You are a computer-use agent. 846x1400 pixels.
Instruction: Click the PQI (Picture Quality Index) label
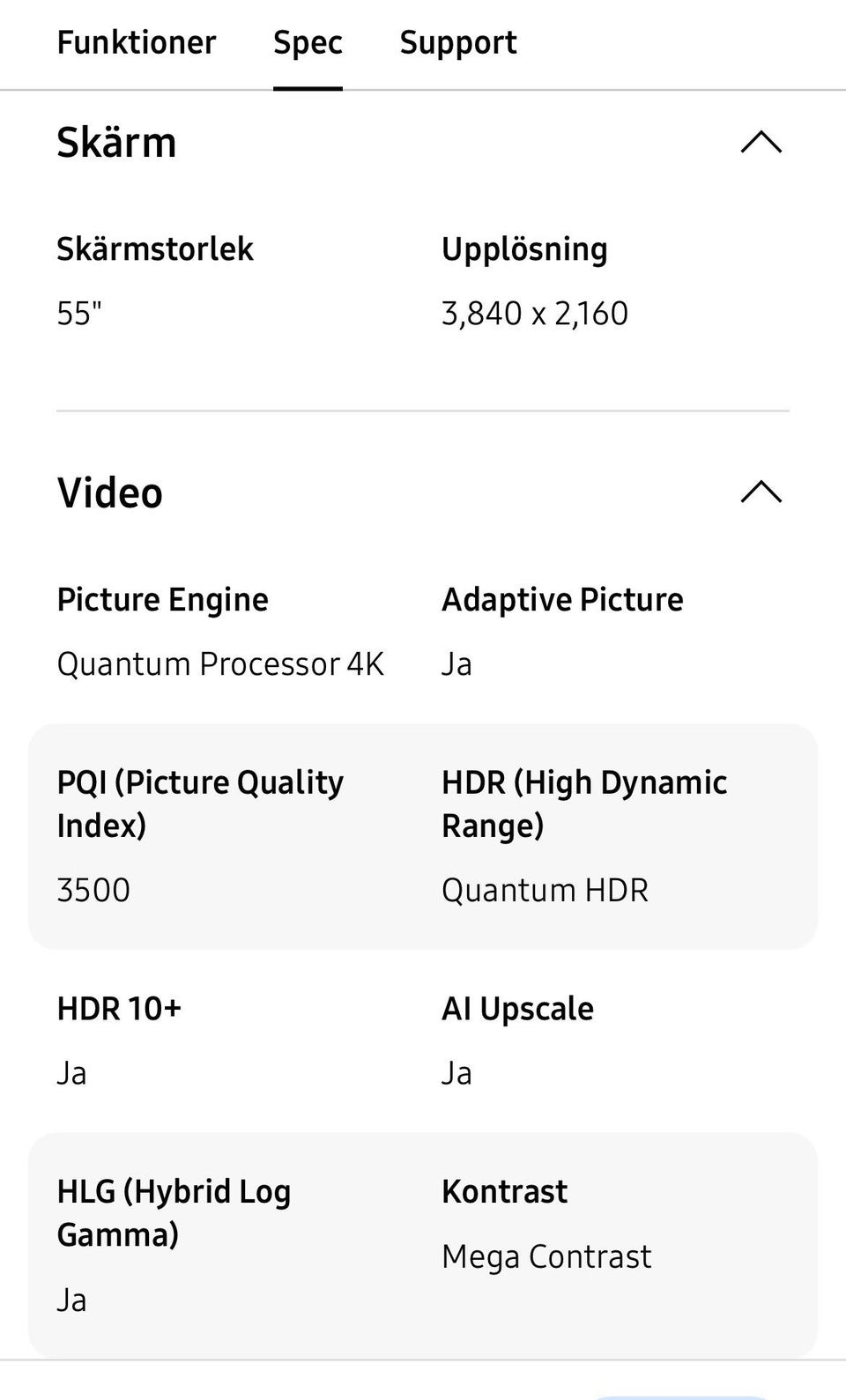[x=200, y=803]
